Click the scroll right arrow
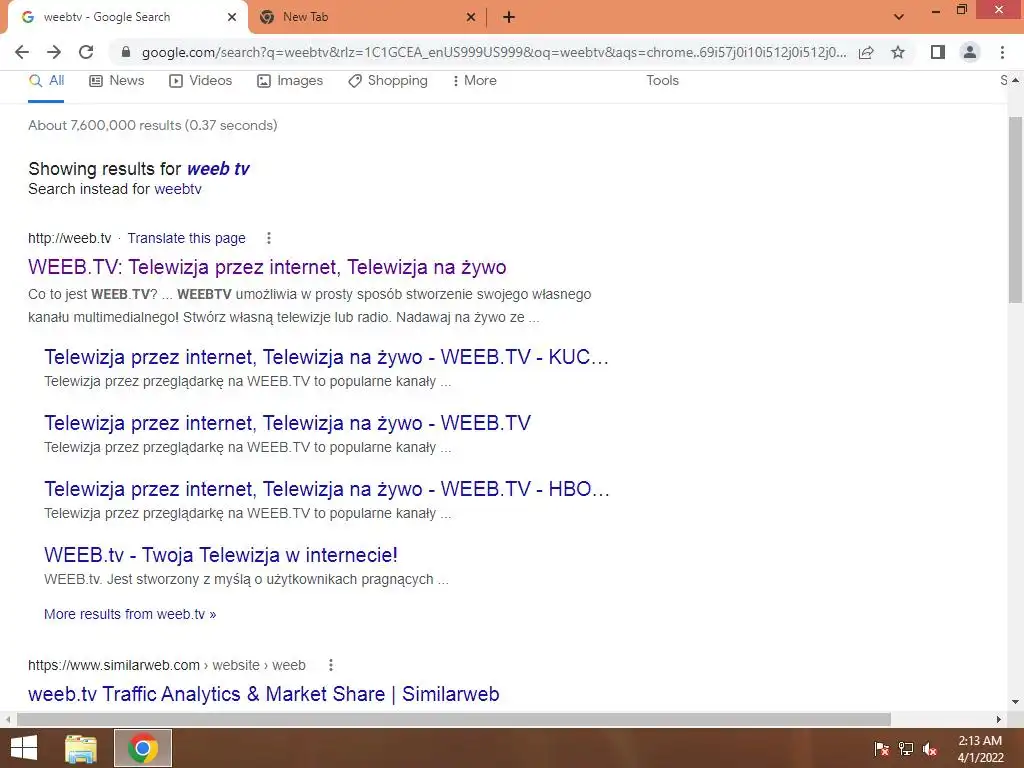 [999, 719]
